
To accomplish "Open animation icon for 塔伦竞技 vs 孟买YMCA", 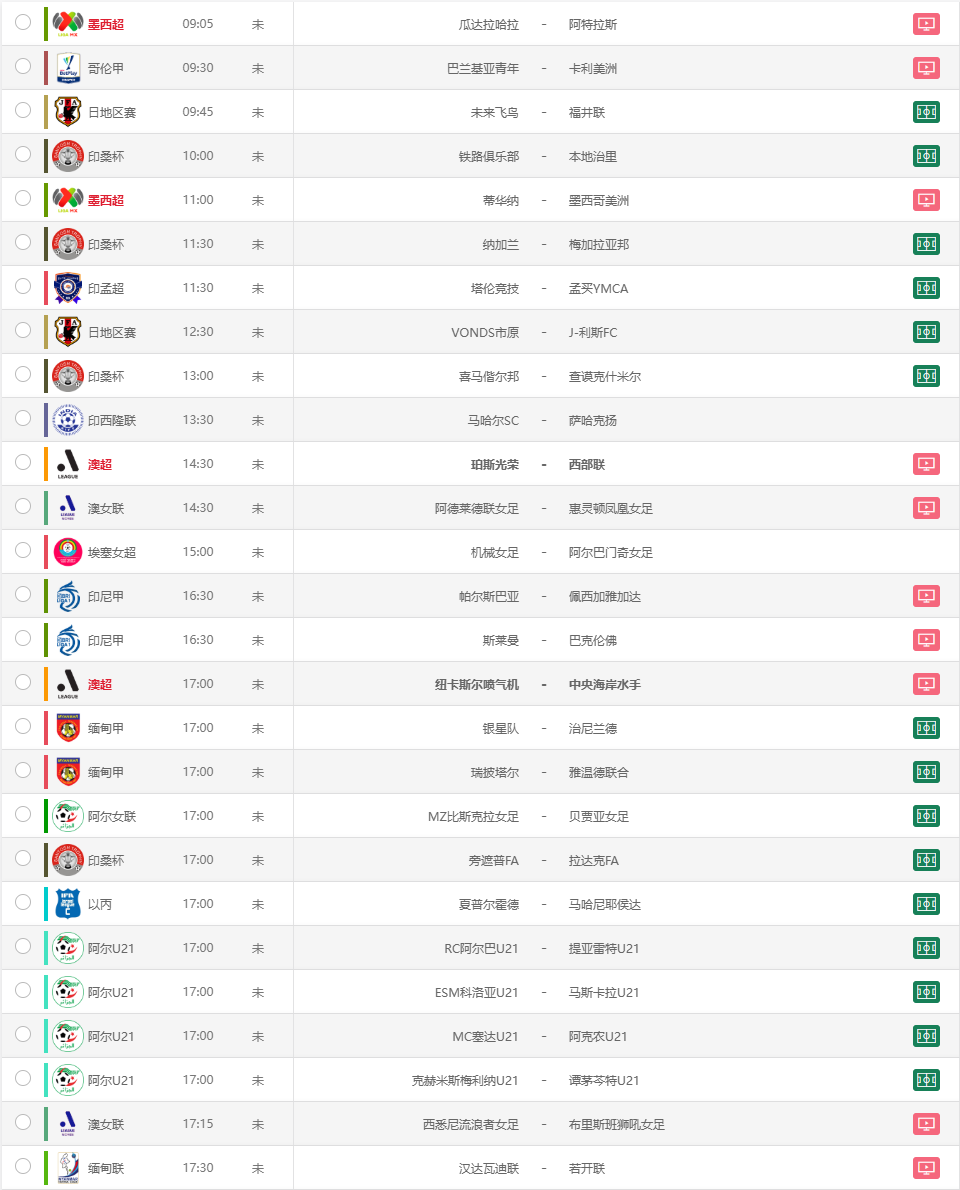I will tap(926, 288).
